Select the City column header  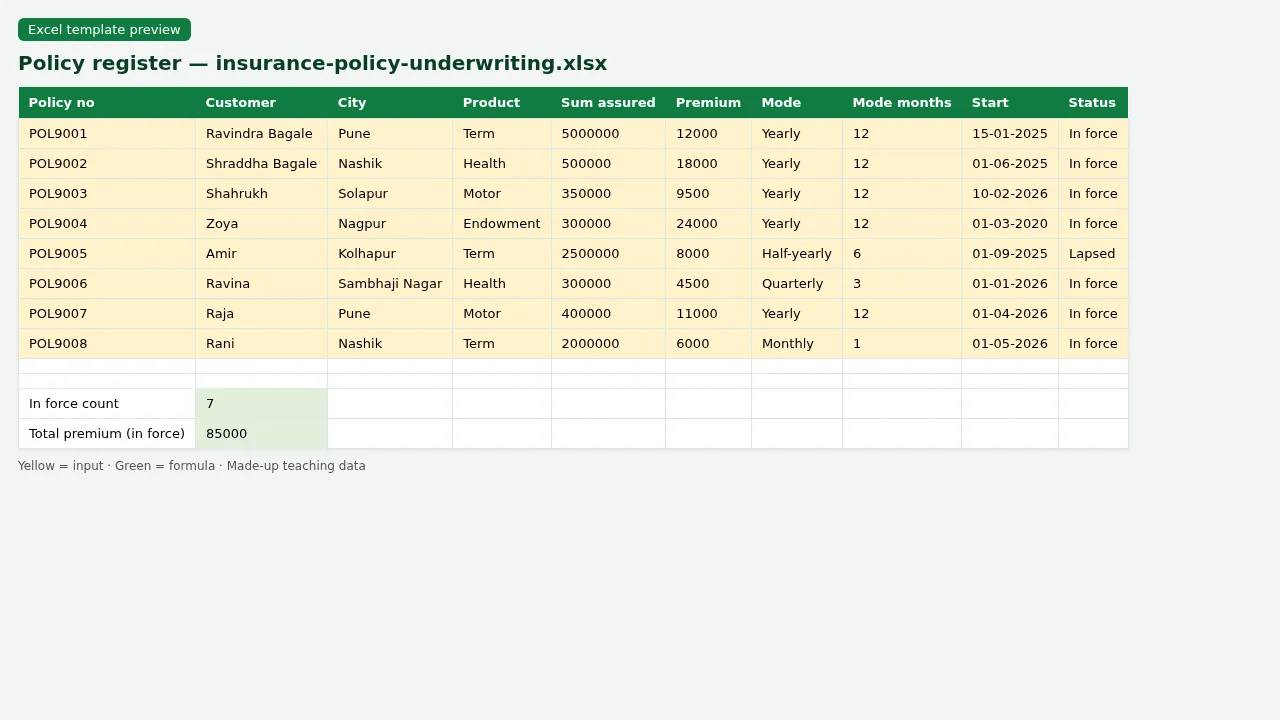[x=390, y=103]
